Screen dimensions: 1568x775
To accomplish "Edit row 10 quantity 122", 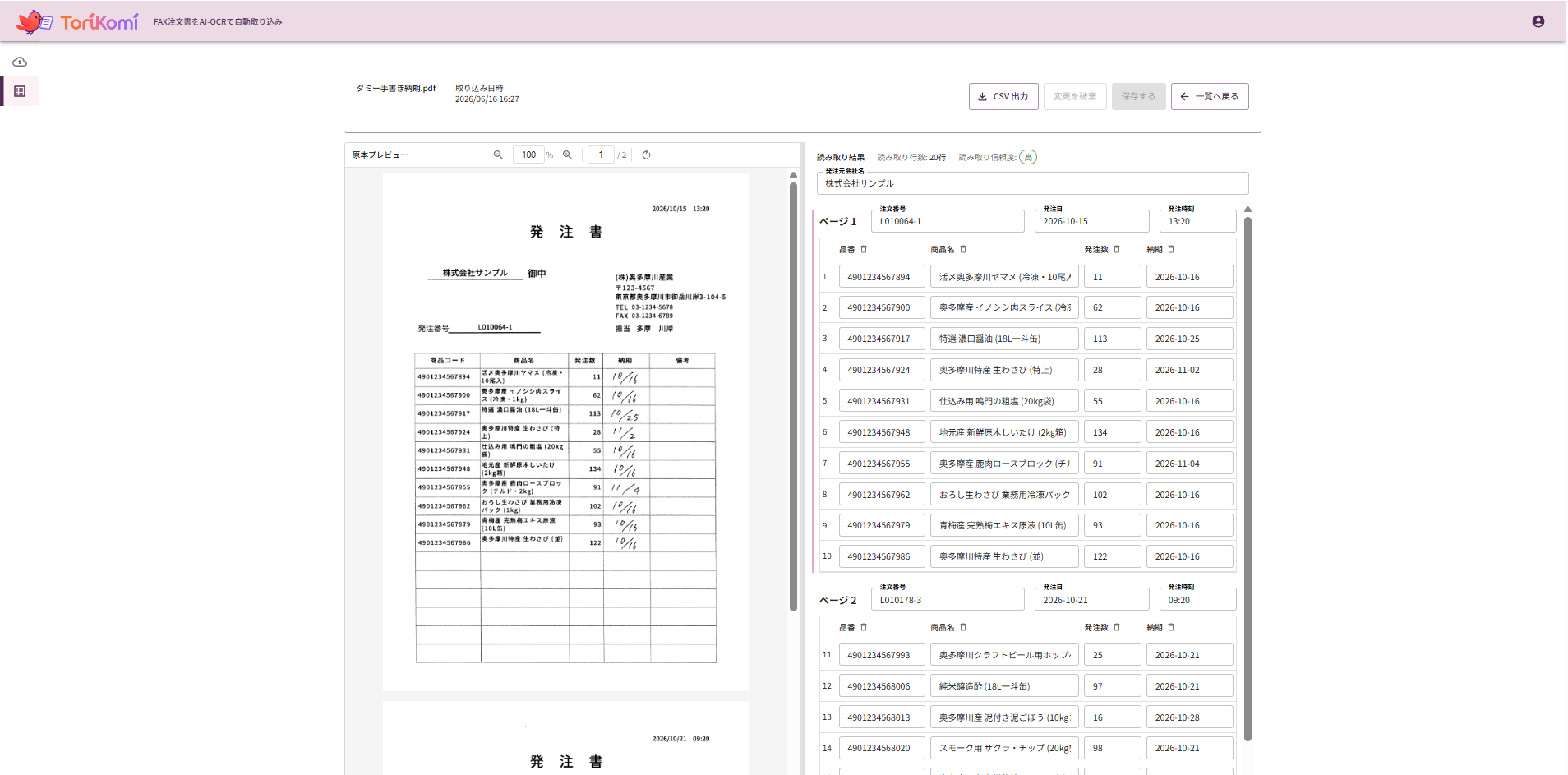I will click(1113, 556).
